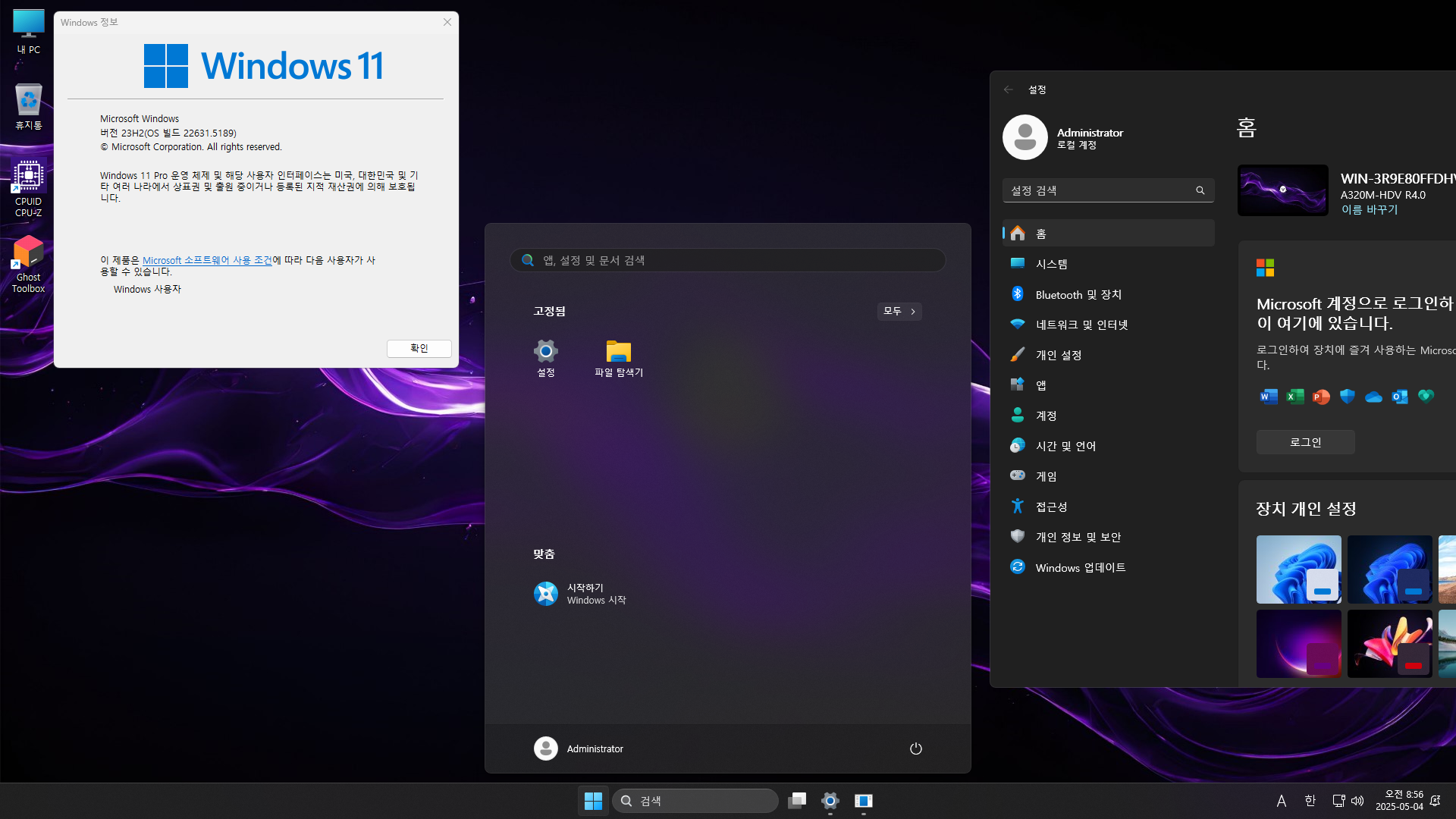
Task: Open 시간 및 언어 settings
Action: 1109,446
